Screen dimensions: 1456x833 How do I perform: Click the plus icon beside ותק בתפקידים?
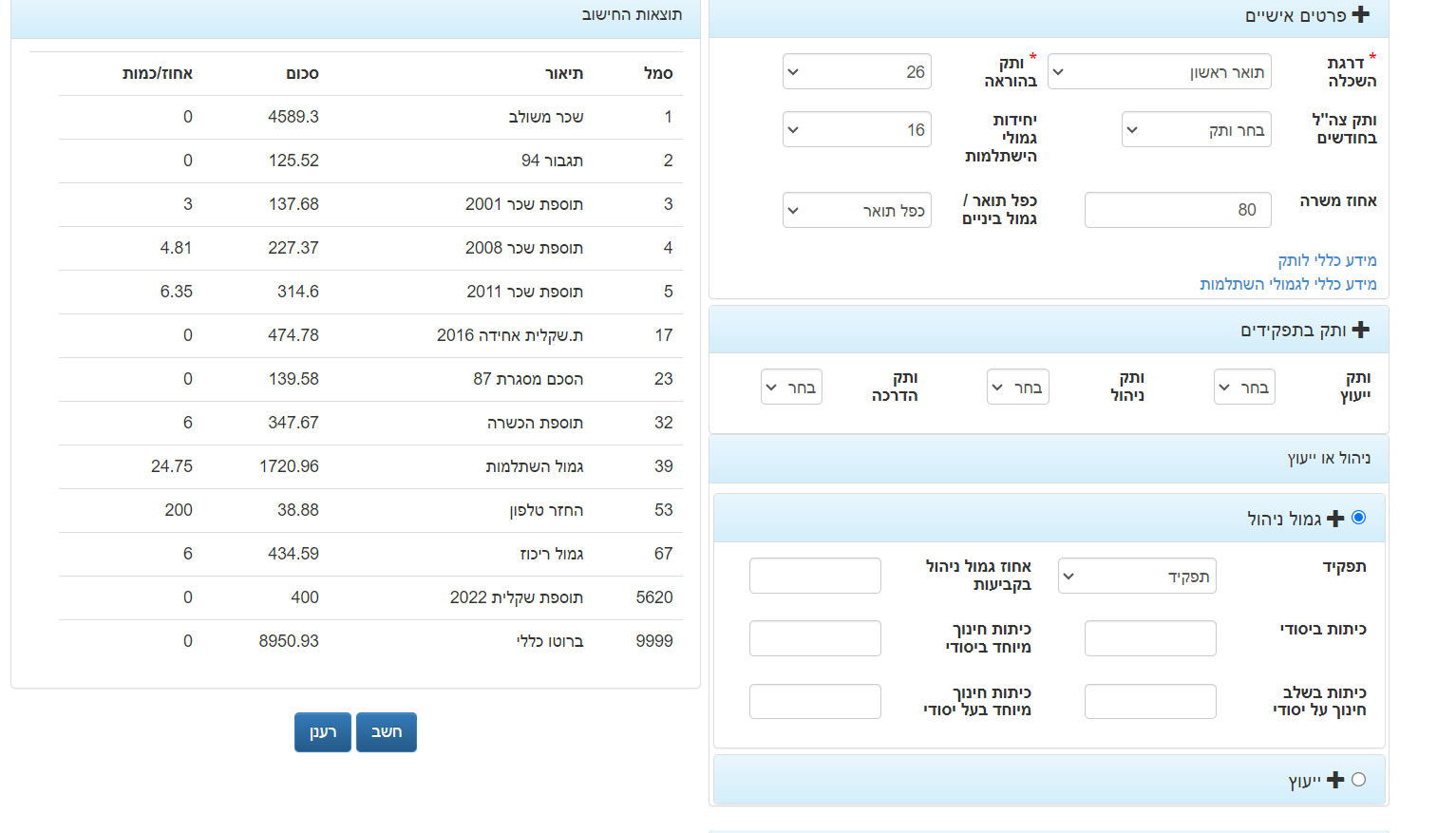1361,330
